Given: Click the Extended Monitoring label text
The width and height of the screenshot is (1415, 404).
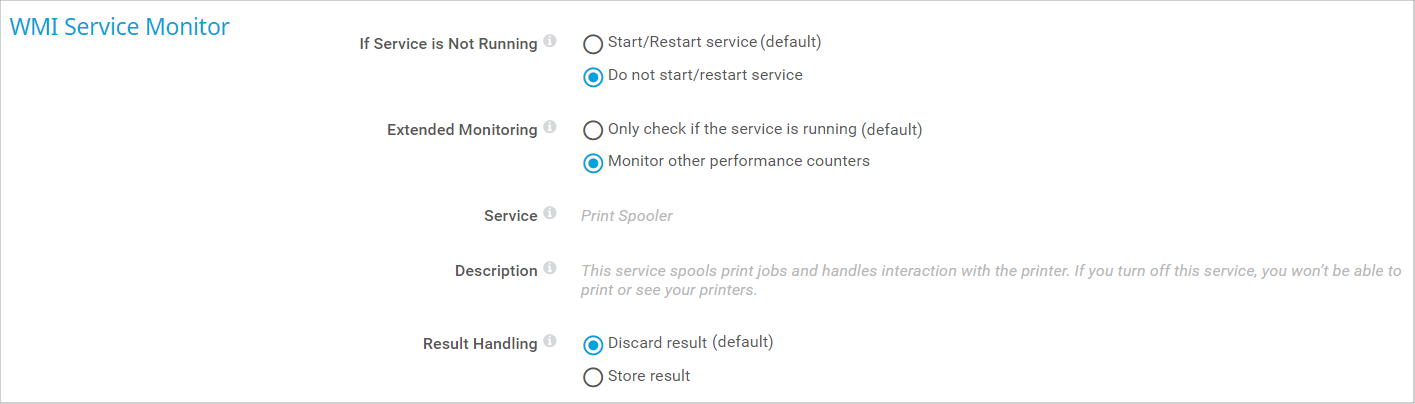Looking at the screenshot, I should click(462, 130).
